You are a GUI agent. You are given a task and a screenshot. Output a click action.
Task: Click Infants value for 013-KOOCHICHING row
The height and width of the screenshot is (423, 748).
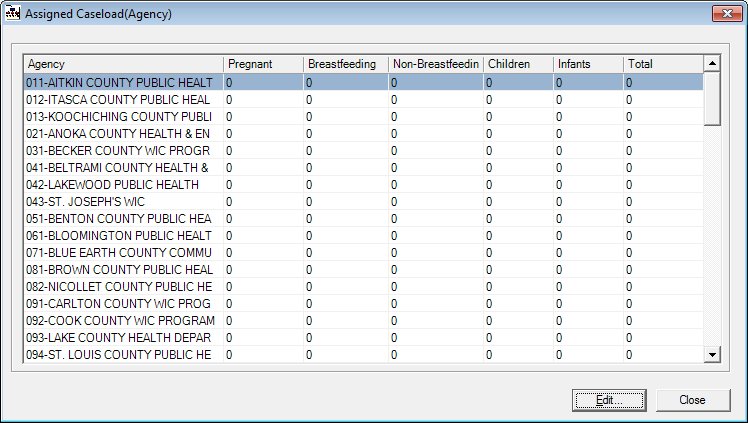559,117
